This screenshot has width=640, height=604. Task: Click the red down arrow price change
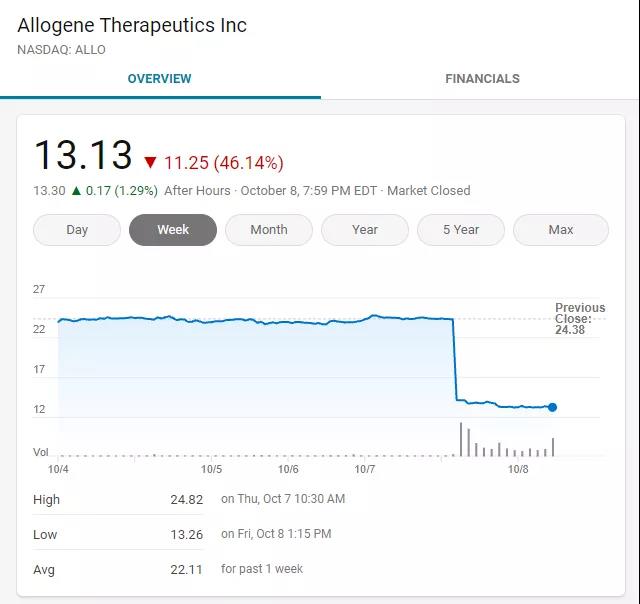pyautogui.click(x=150, y=163)
